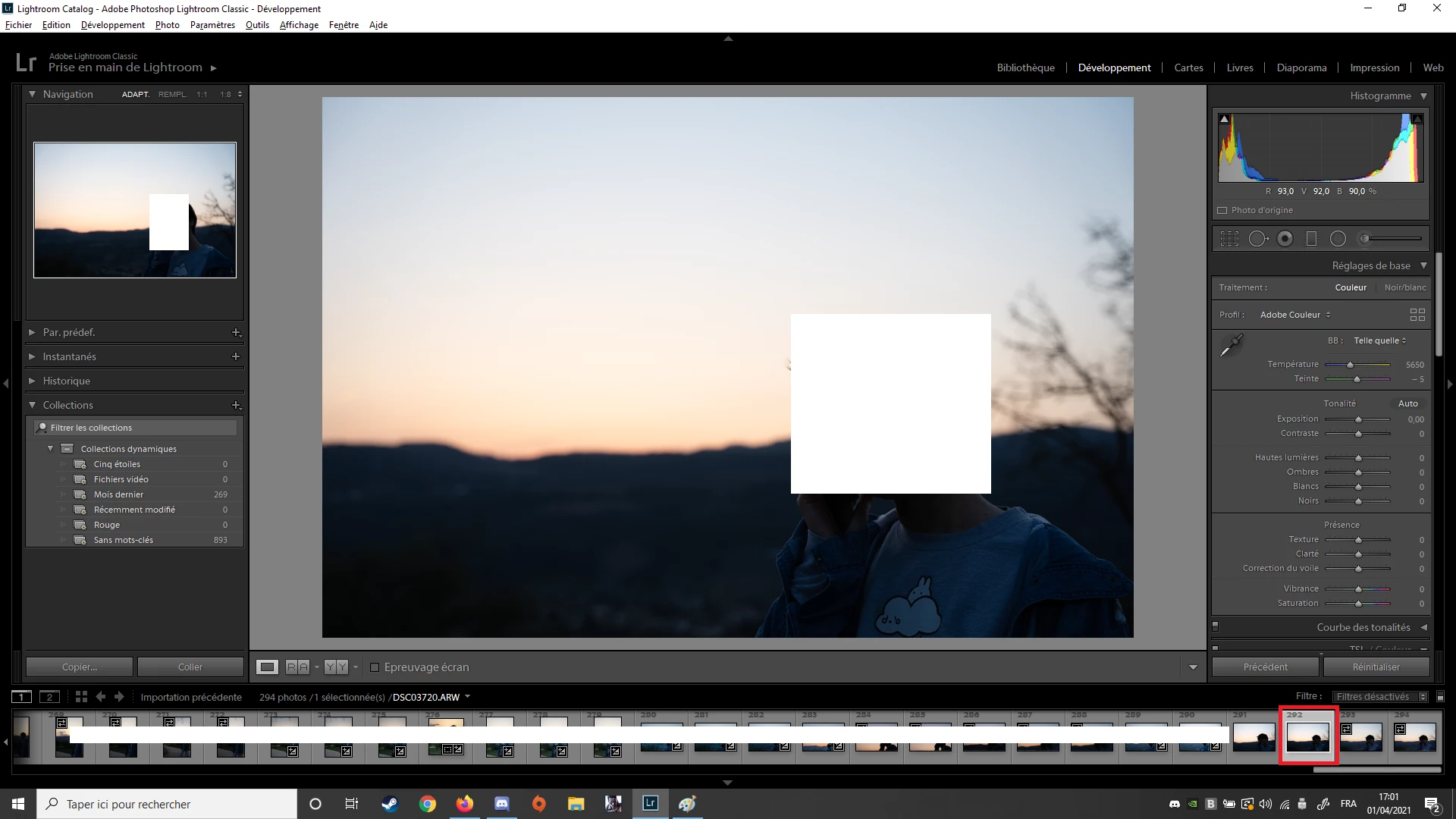Enable the Epreuvage écran checkbox
The image size is (1456, 819).
click(375, 667)
